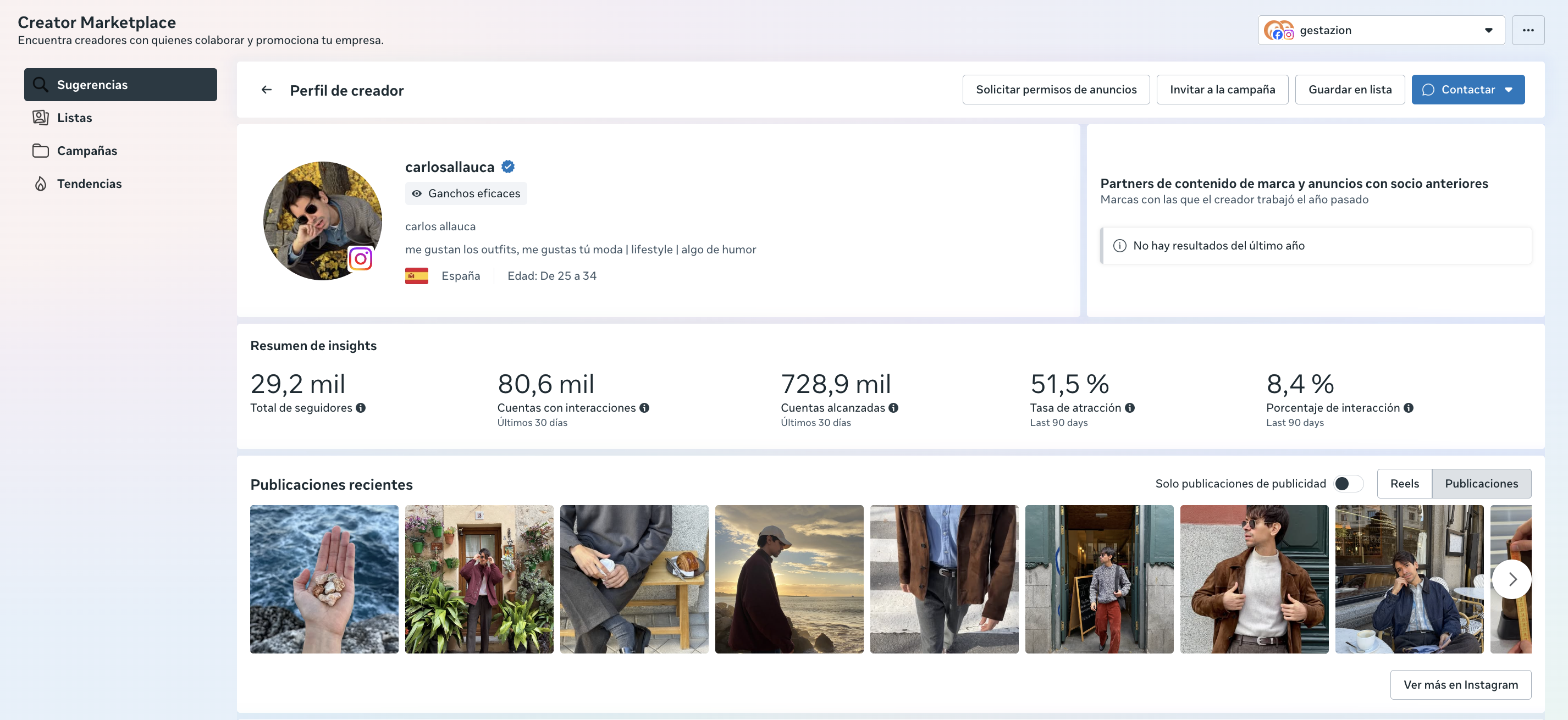Click Solicitar permisos de anuncios button

click(x=1056, y=90)
